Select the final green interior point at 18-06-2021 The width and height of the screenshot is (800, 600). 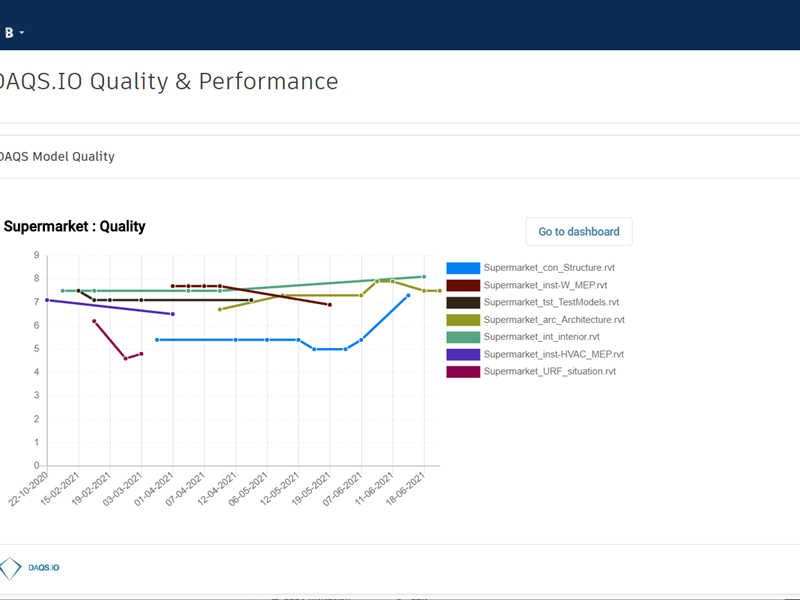click(x=424, y=277)
